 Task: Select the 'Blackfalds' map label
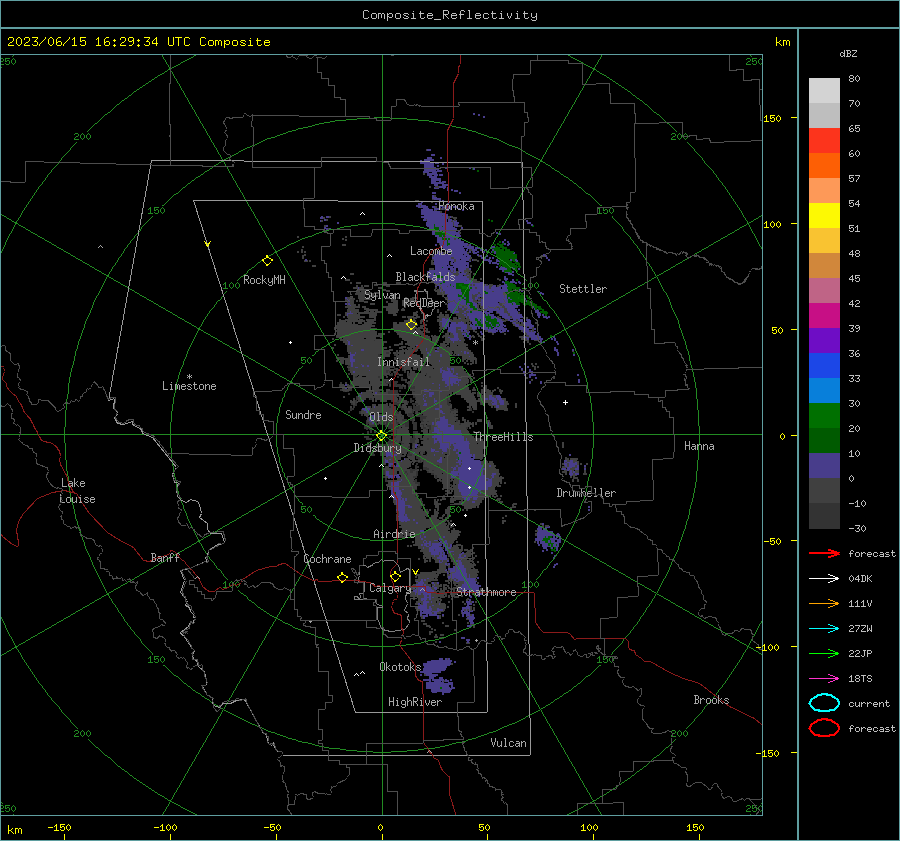425,277
